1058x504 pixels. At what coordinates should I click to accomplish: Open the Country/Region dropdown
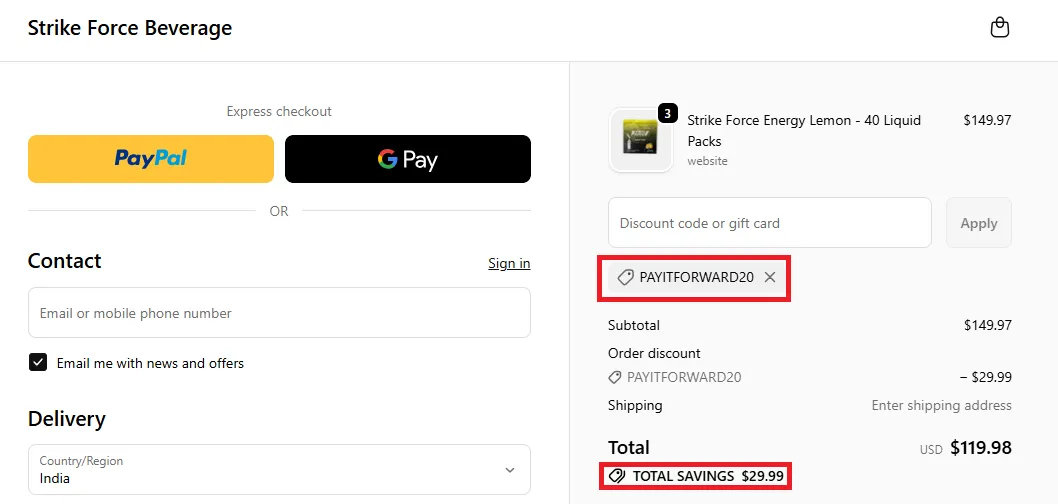pyautogui.click(x=279, y=470)
